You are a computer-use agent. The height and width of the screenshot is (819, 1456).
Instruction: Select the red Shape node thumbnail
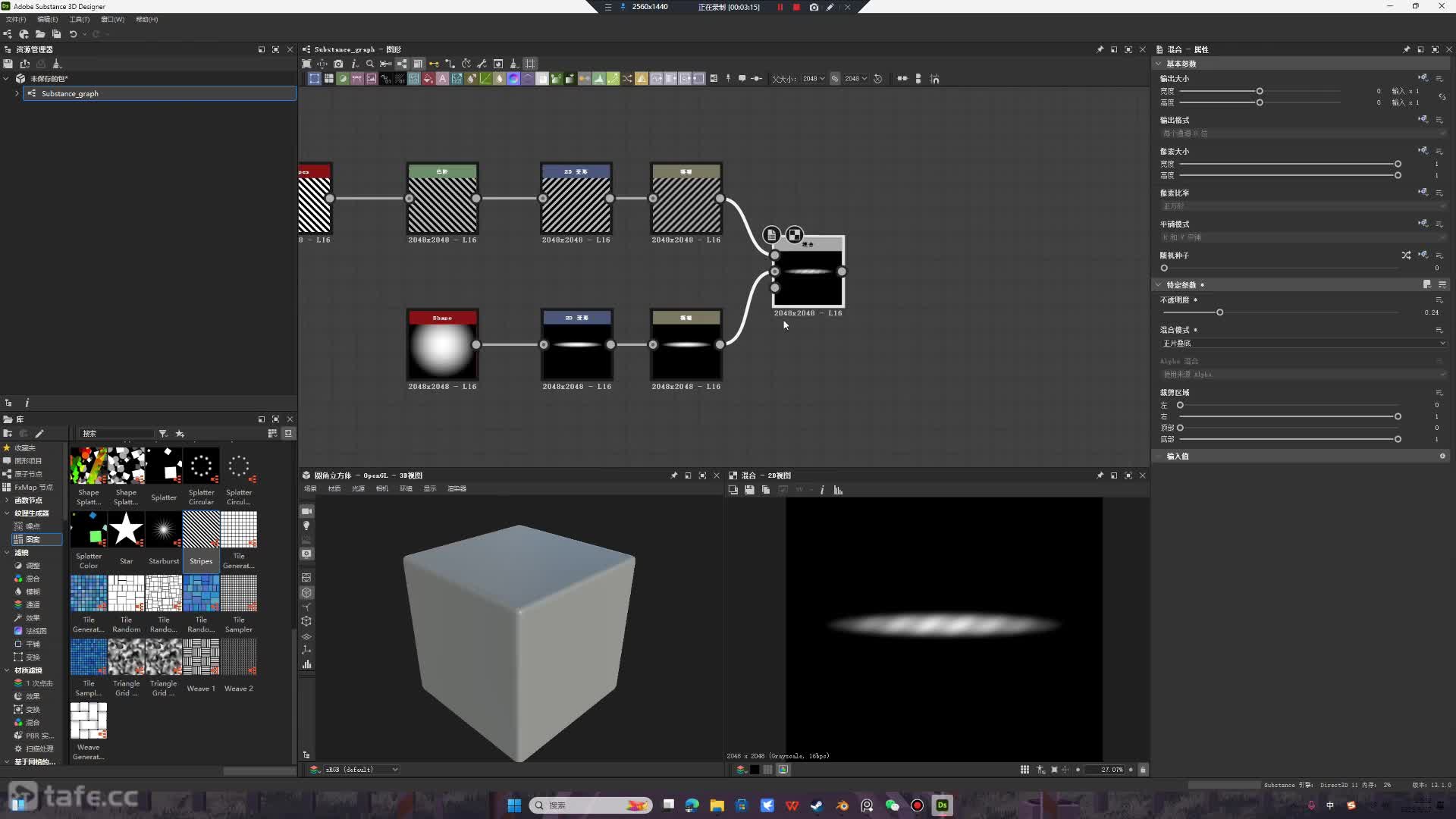click(442, 345)
